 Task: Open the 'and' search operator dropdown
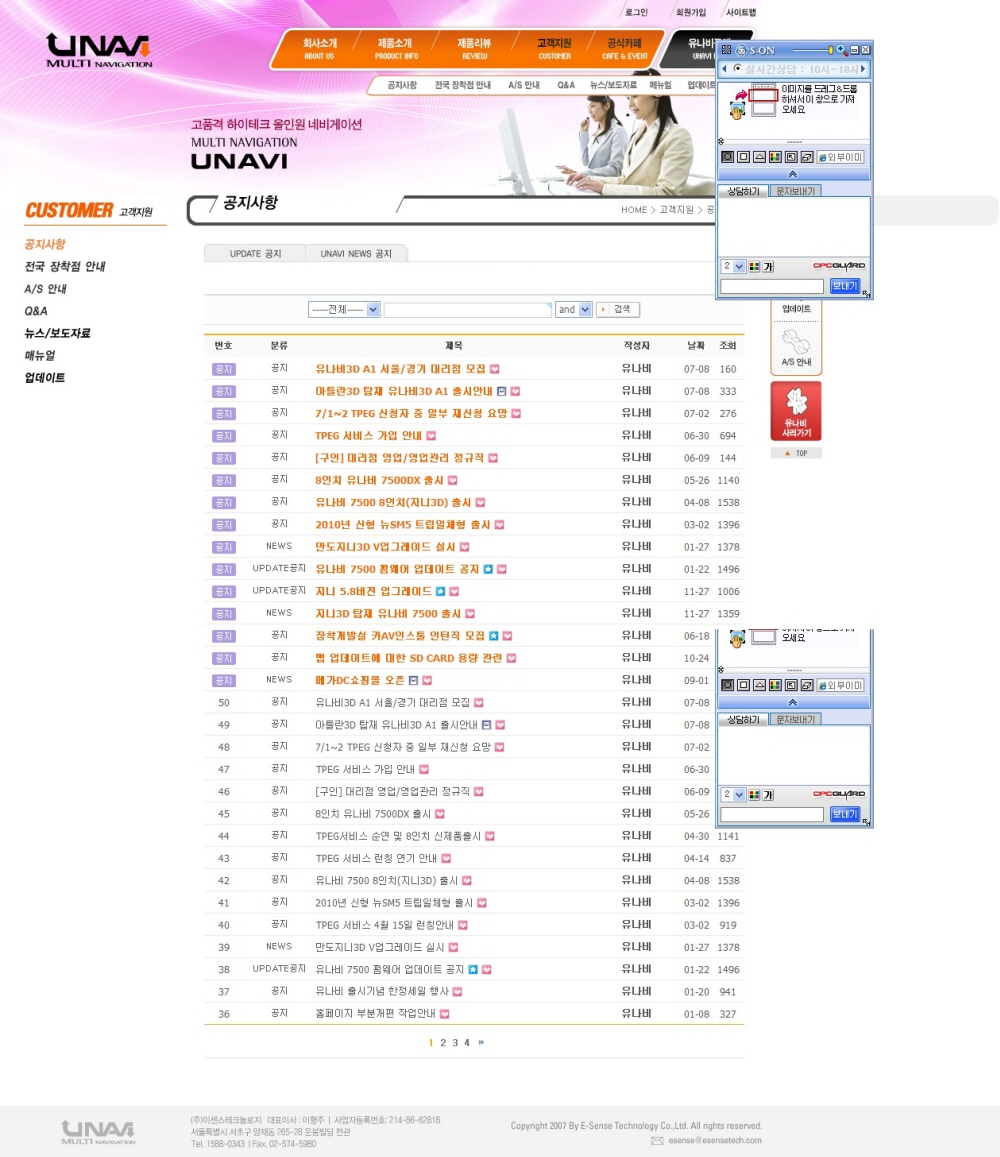tap(573, 310)
